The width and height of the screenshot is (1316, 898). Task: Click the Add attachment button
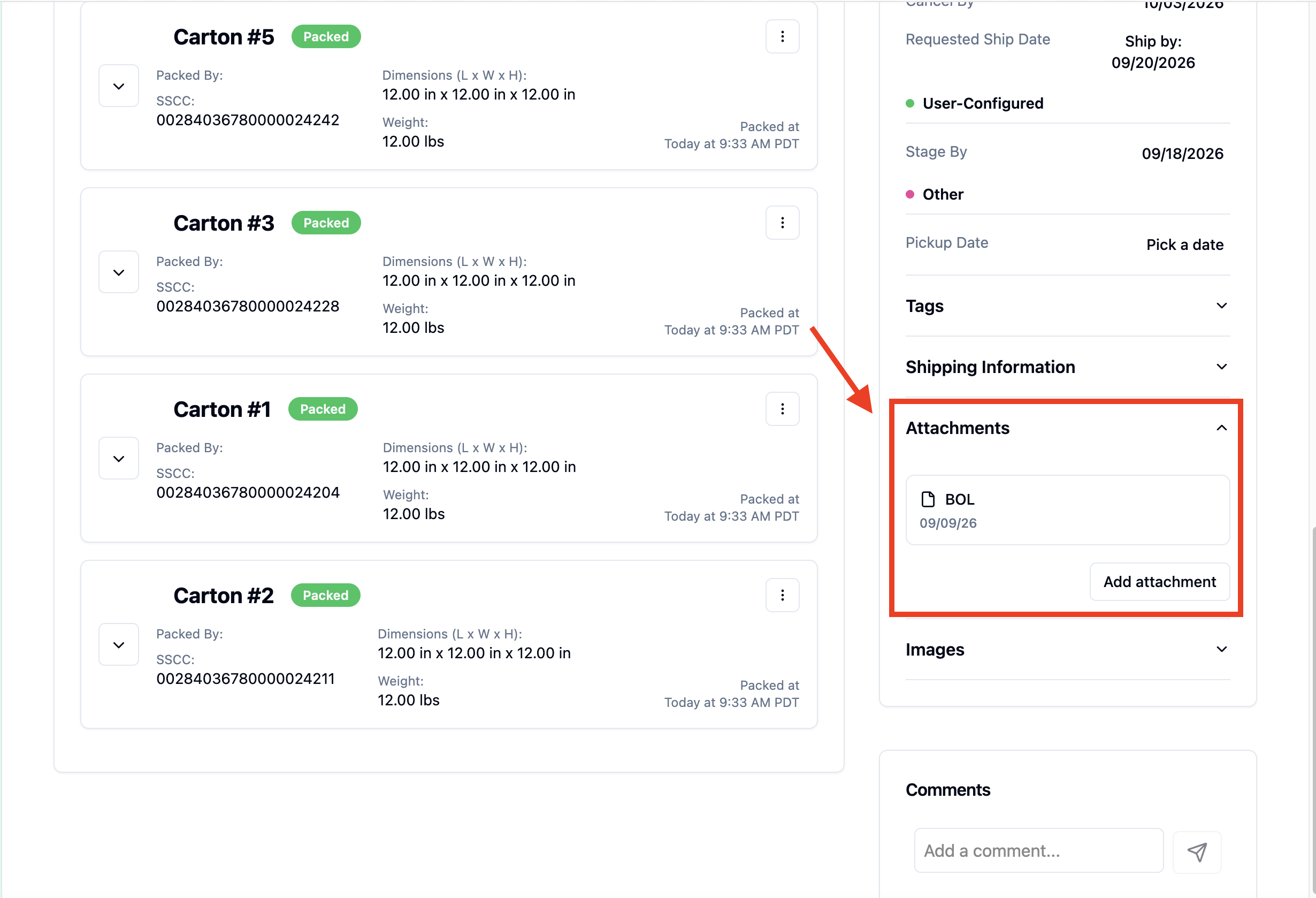click(1159, 582)
